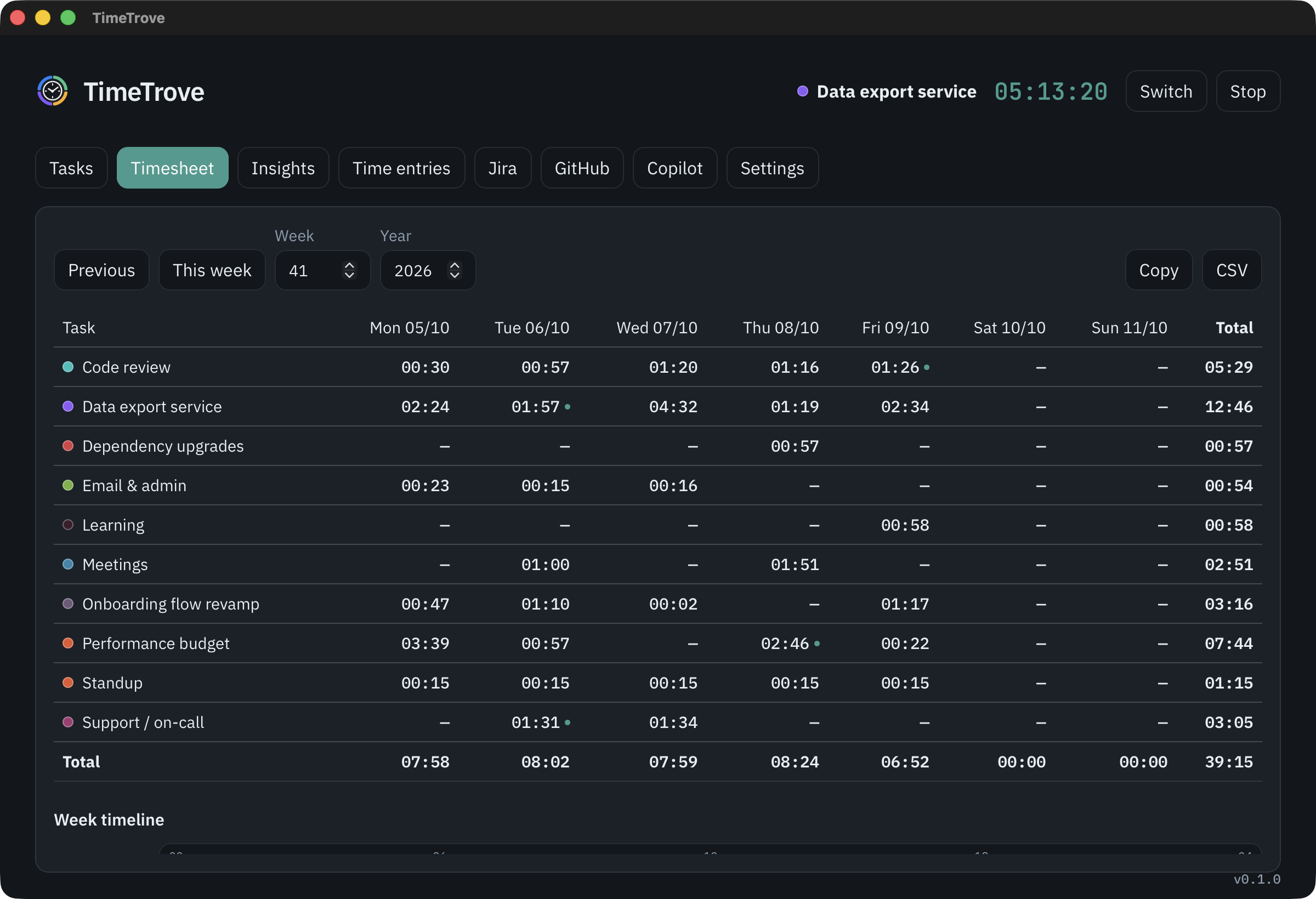
Task: Click the Support / on-call pink dot
Action: [x=68, y=722]
